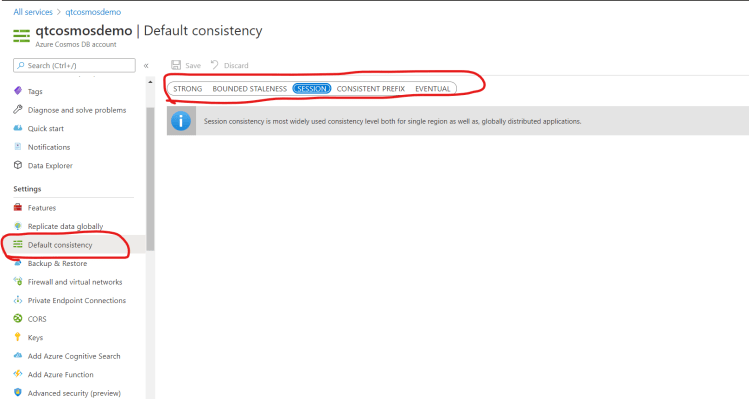Select EVENTUAL consistency level
The height and width of the screenshot is (399, 749).
432,89
